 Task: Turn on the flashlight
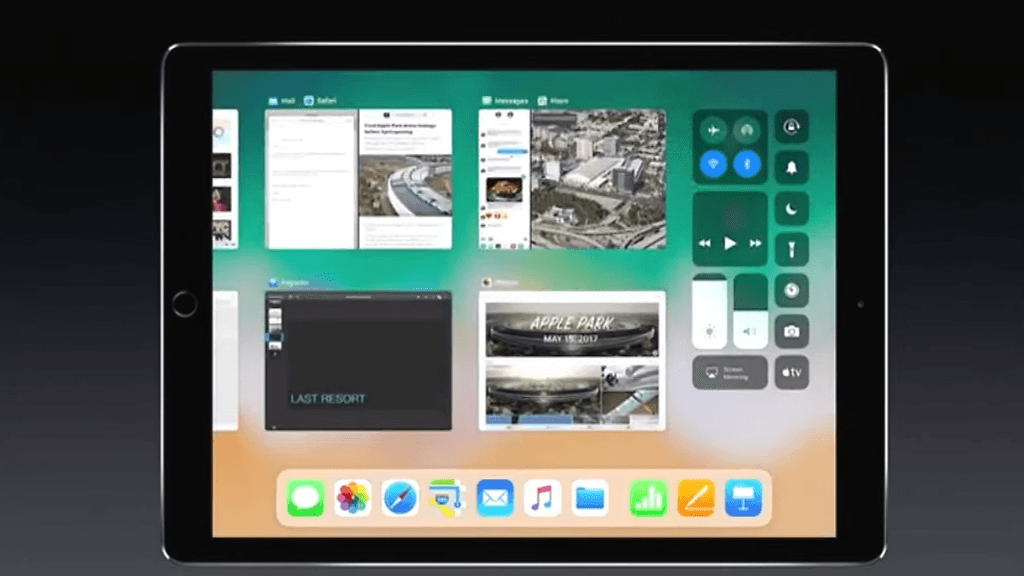tap(791, 249)
